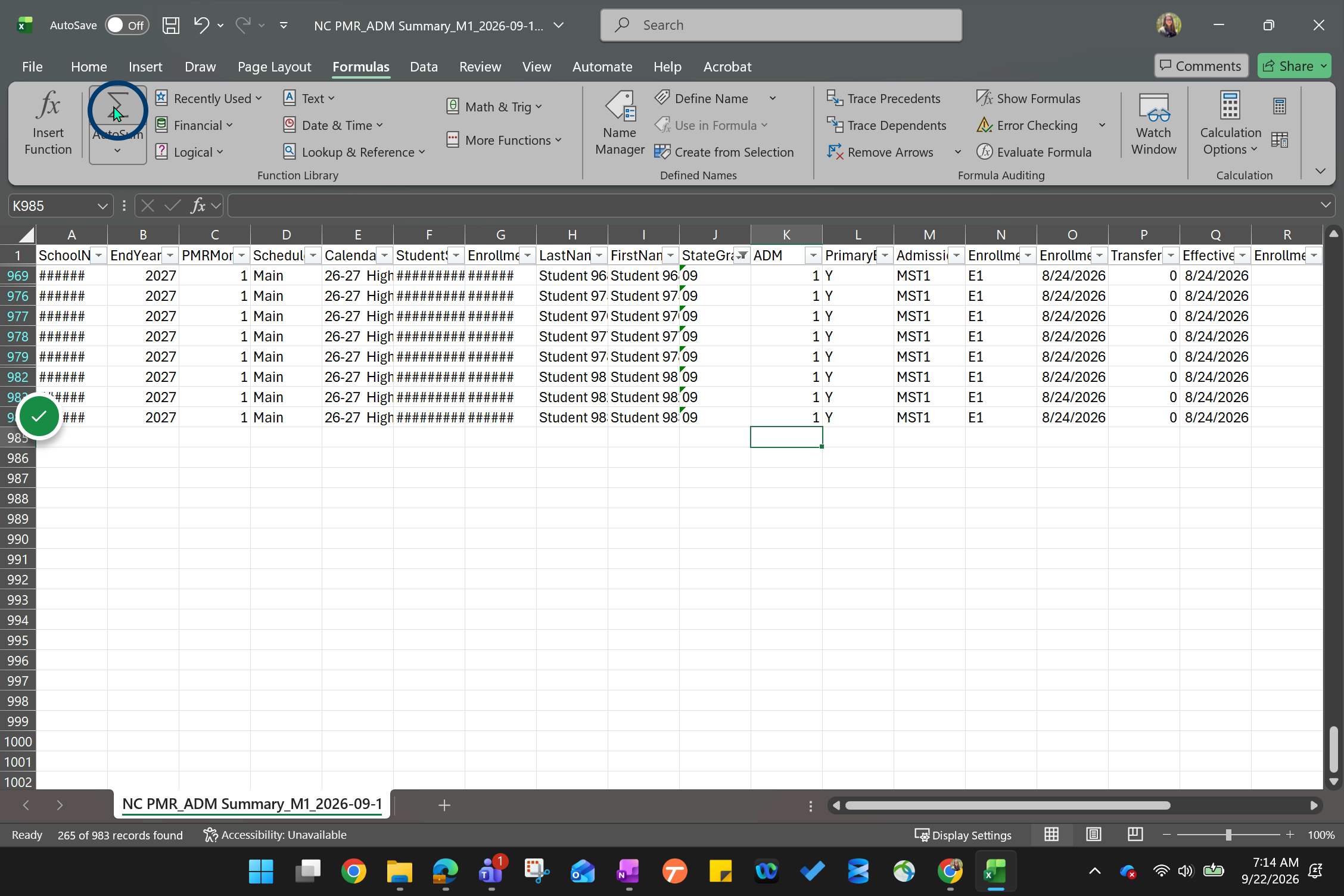Open the File menu

coord(32,67)
